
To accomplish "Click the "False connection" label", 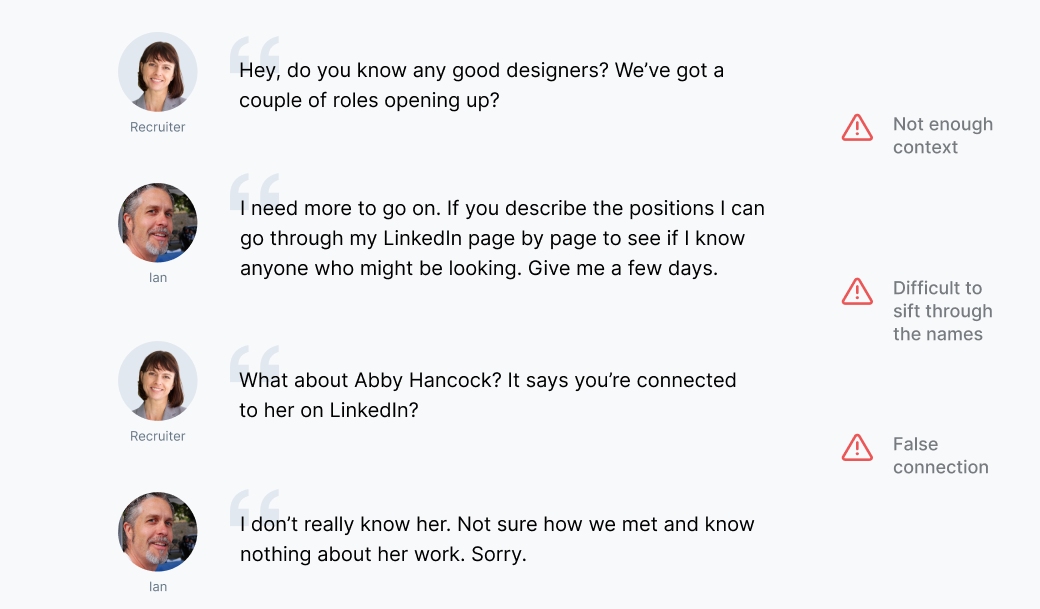I will (x=940, y=456).
